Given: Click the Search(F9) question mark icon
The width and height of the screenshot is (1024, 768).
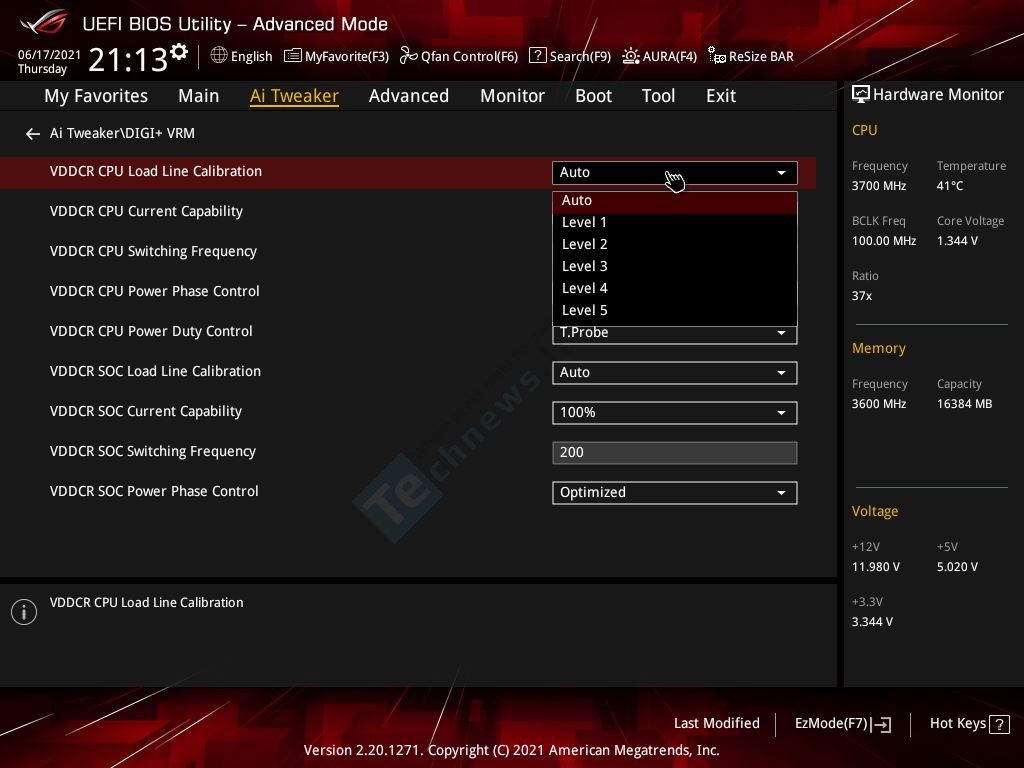Looking at the screenshot, I should pos(537,56).
